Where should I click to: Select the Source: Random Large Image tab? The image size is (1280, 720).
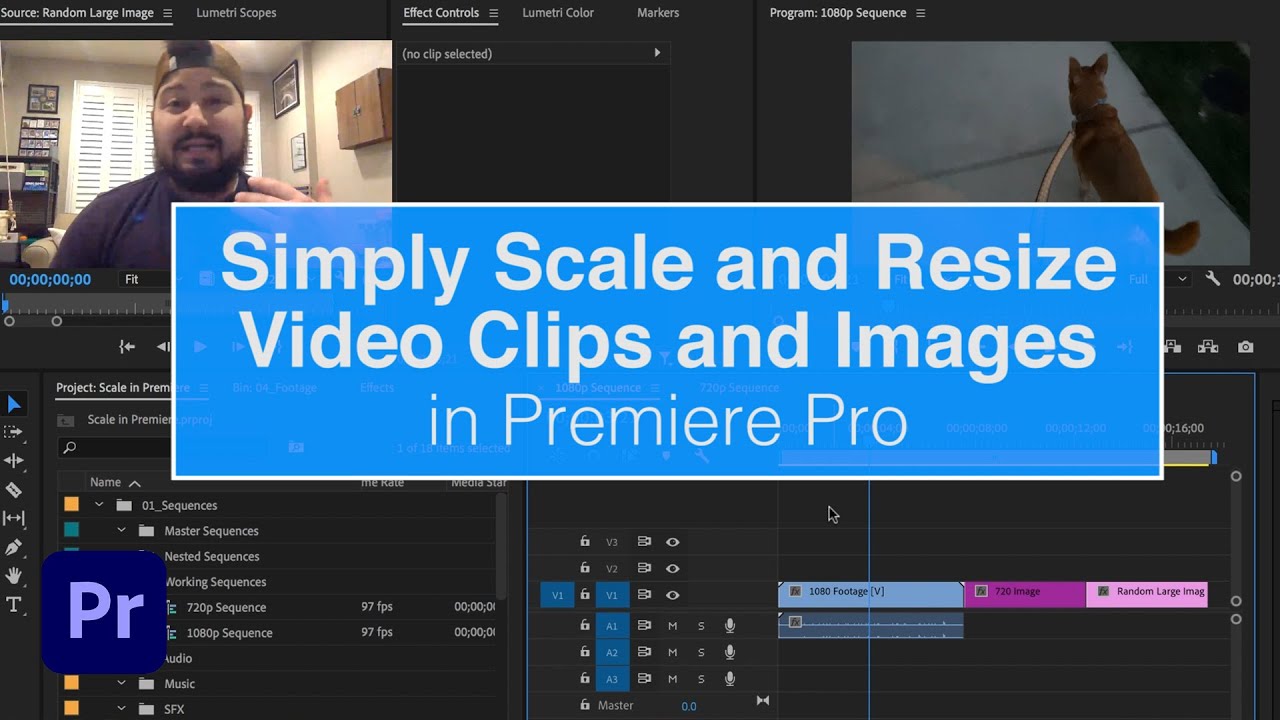(77, 13)
